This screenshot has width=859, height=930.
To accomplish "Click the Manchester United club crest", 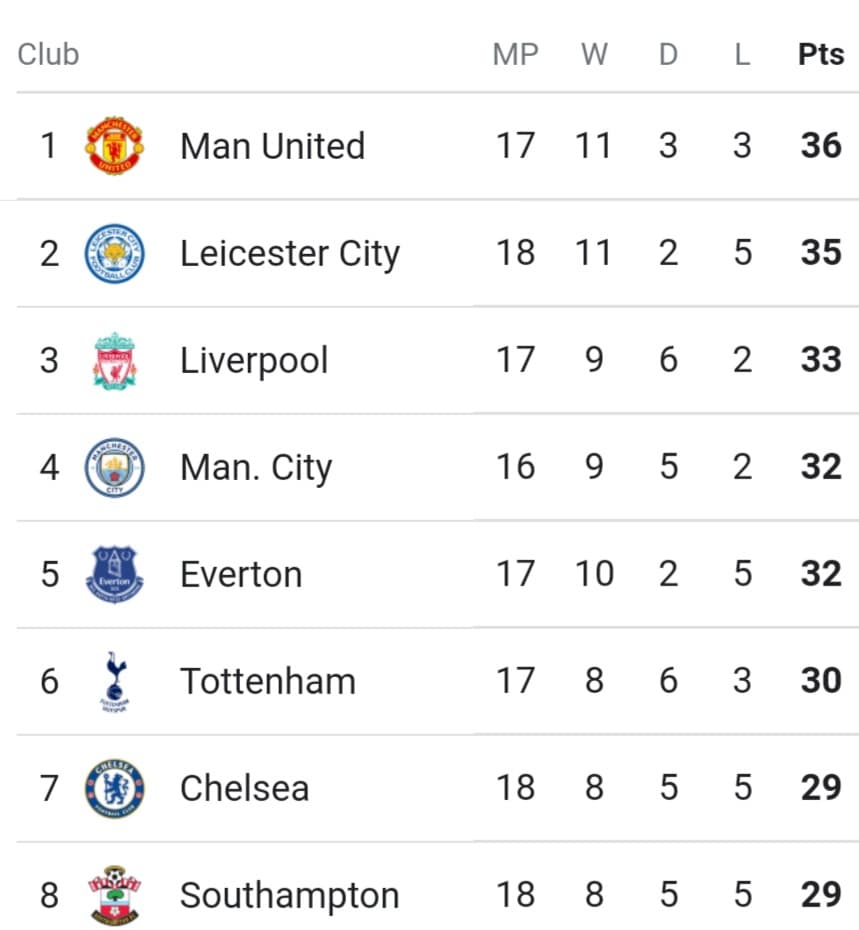I will tap(114, 145).
